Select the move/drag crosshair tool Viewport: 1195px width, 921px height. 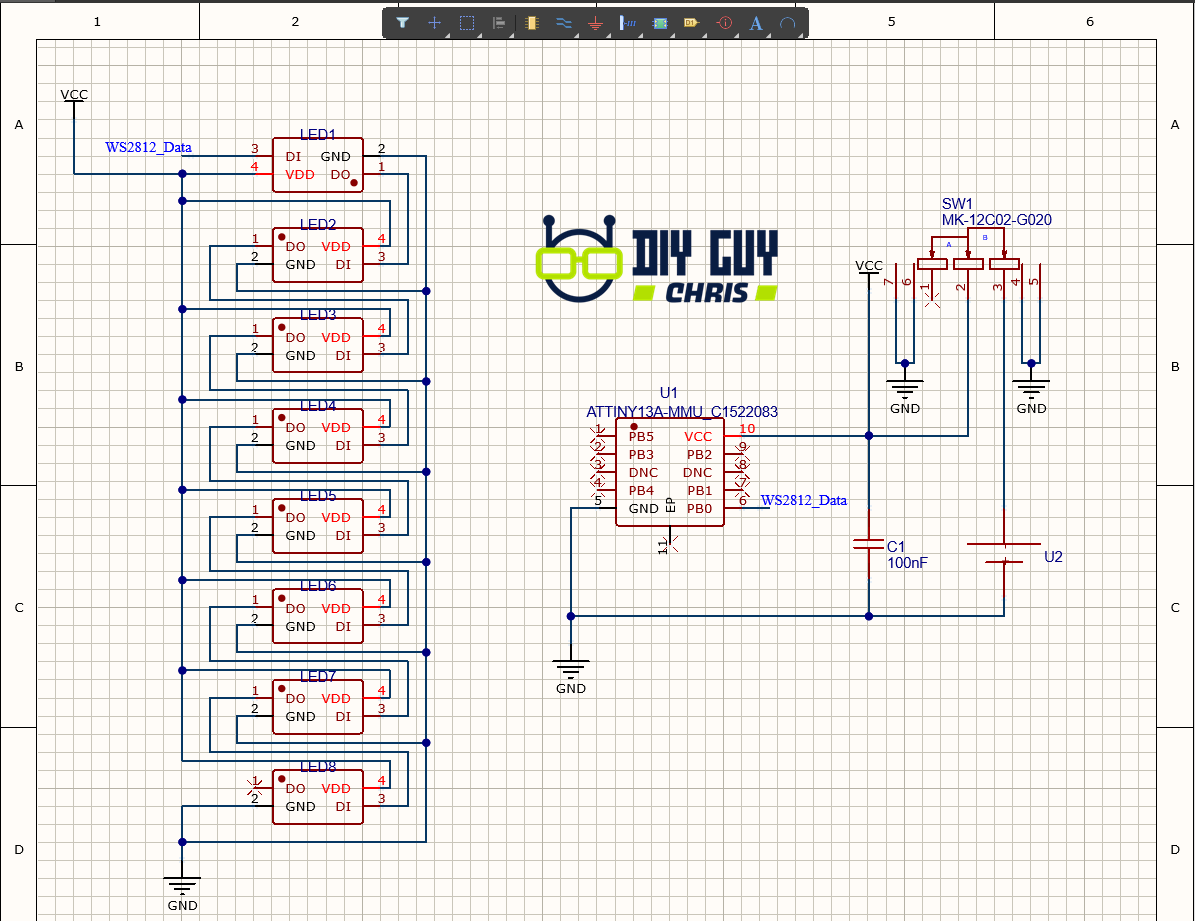coord(434,23)
